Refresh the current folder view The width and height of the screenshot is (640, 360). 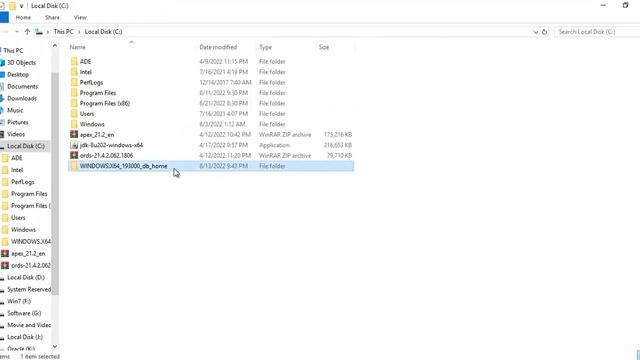pos(544,32)
